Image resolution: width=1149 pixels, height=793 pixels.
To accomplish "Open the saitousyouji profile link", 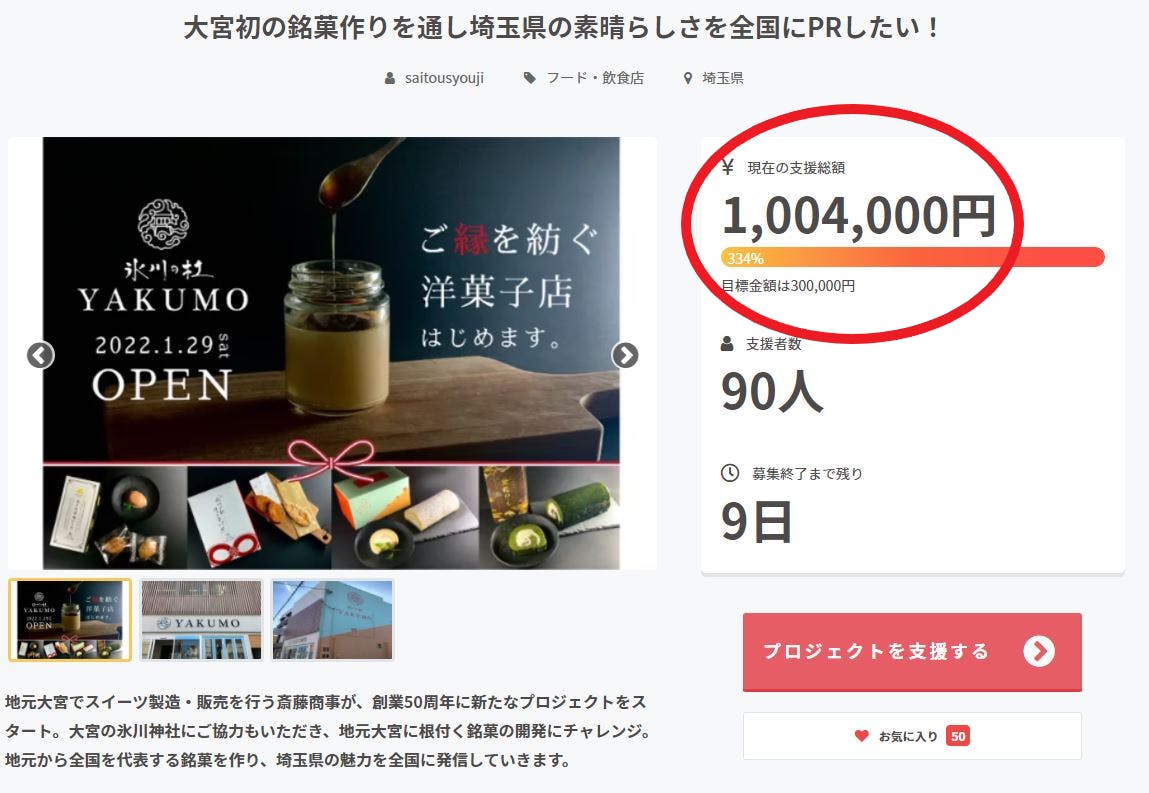I will 444,78.
